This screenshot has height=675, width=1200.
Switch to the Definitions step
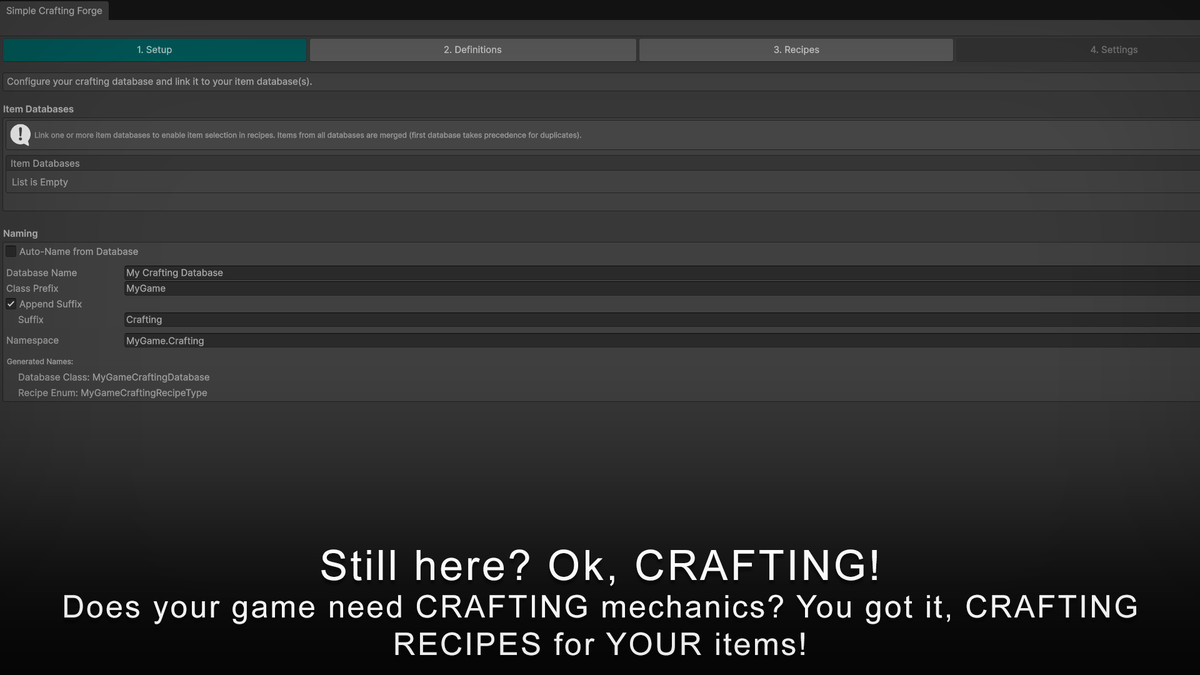(472, 49)
